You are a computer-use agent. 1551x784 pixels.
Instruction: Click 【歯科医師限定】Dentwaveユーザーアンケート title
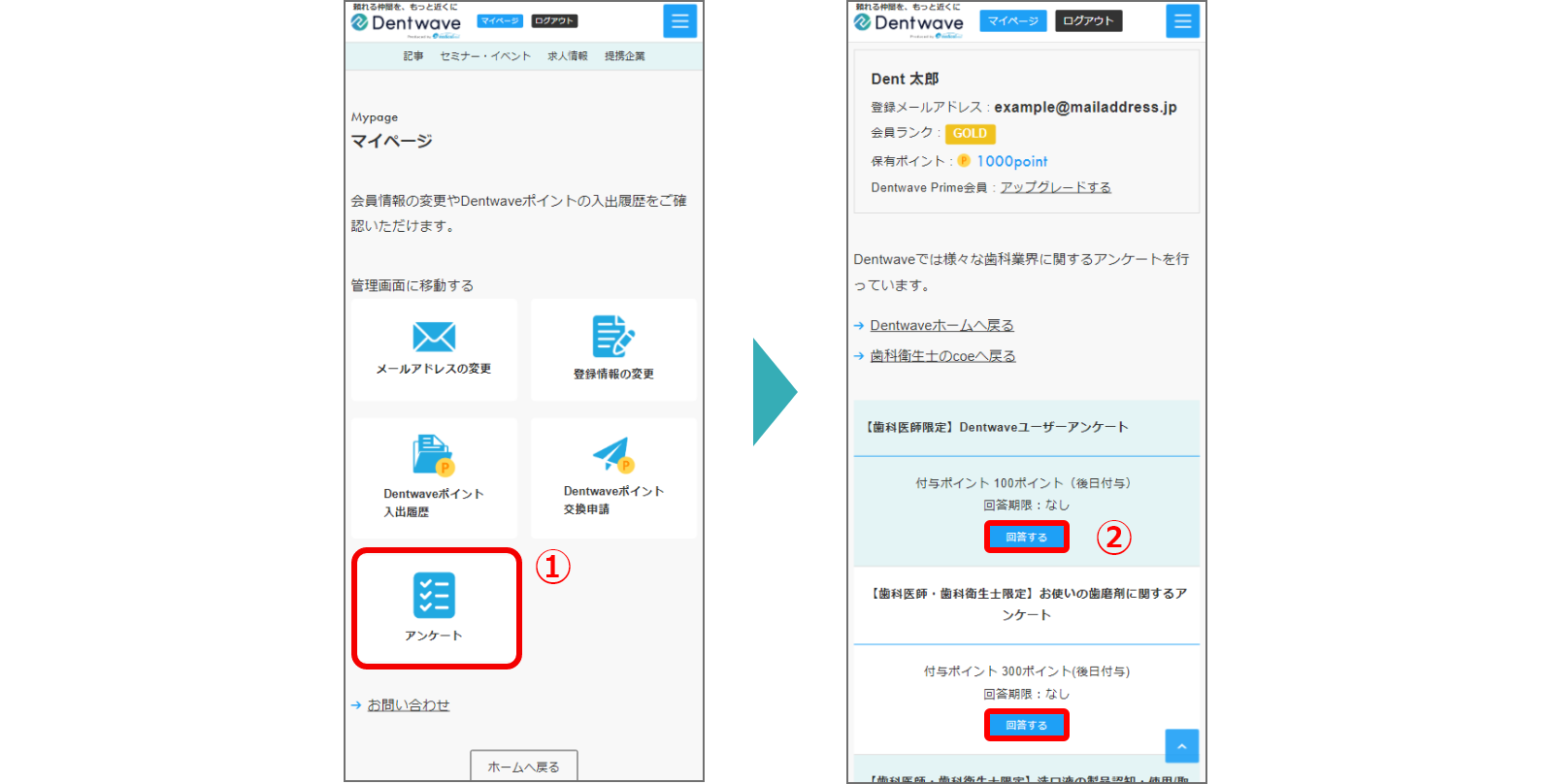tap(995, 427)
